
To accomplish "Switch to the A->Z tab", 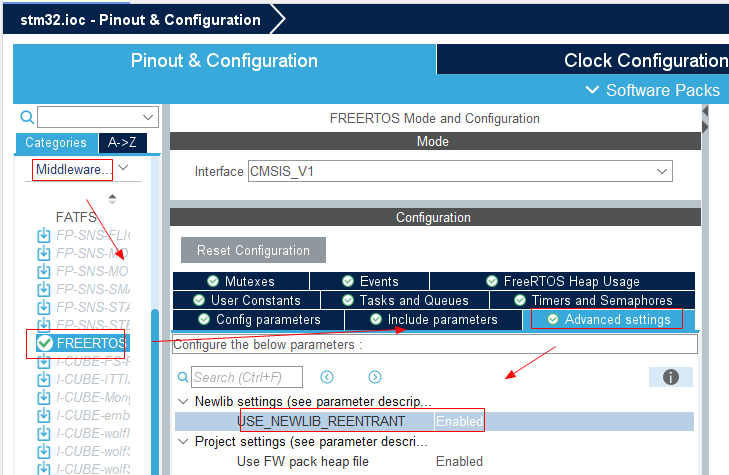I will coord(122,143).
